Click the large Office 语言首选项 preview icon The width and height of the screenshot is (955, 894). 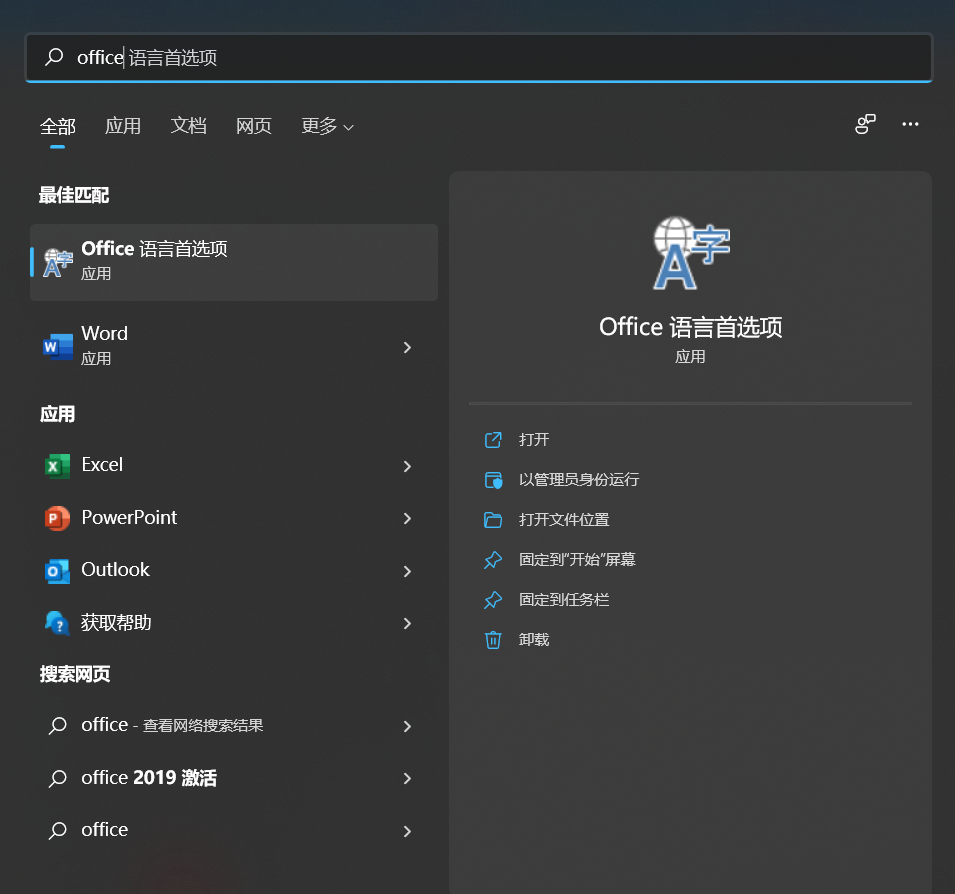[691, 253]
